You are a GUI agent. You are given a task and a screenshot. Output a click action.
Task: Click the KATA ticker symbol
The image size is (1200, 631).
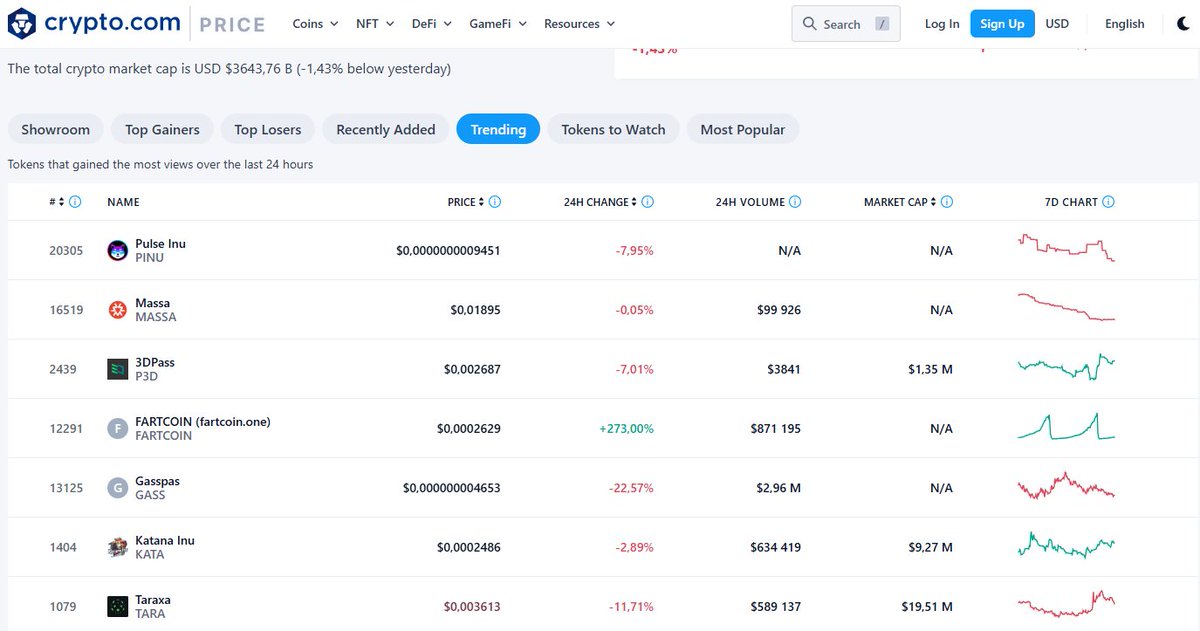[150, 554]
